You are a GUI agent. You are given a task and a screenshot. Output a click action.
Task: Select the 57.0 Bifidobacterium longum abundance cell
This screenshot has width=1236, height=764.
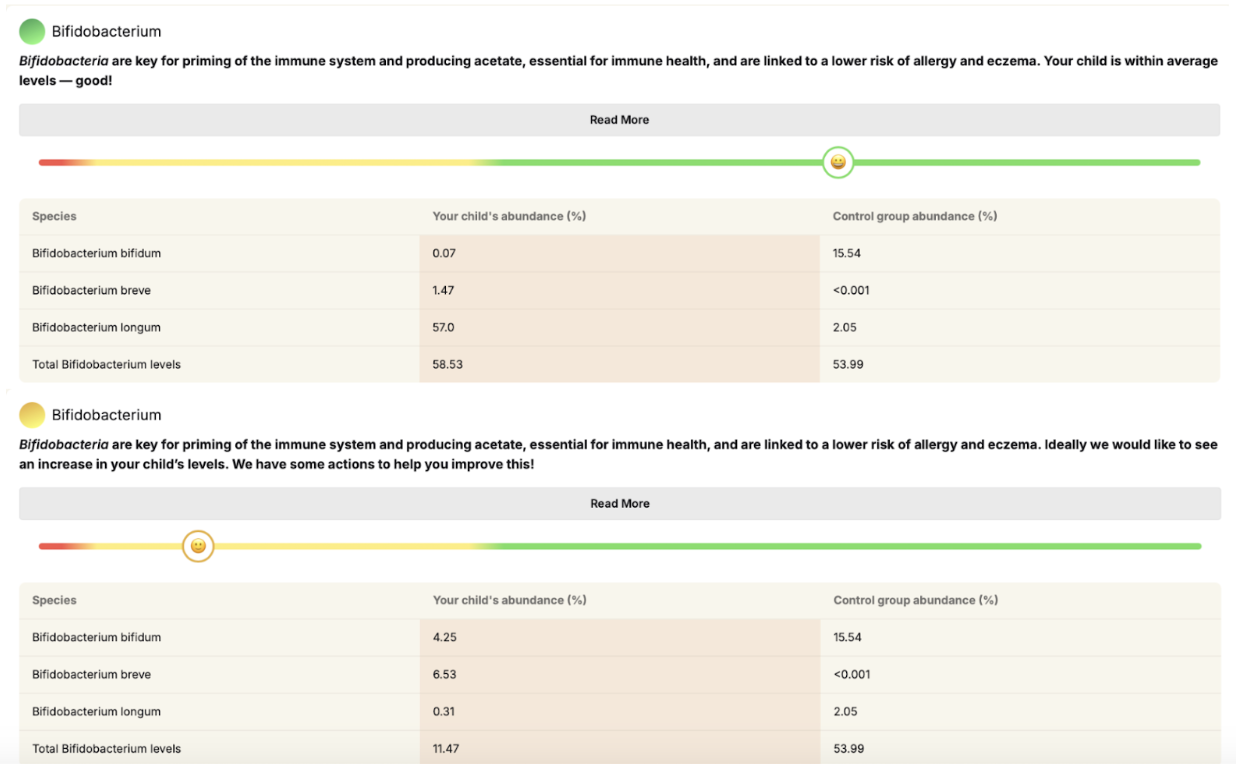pos(443,328)
